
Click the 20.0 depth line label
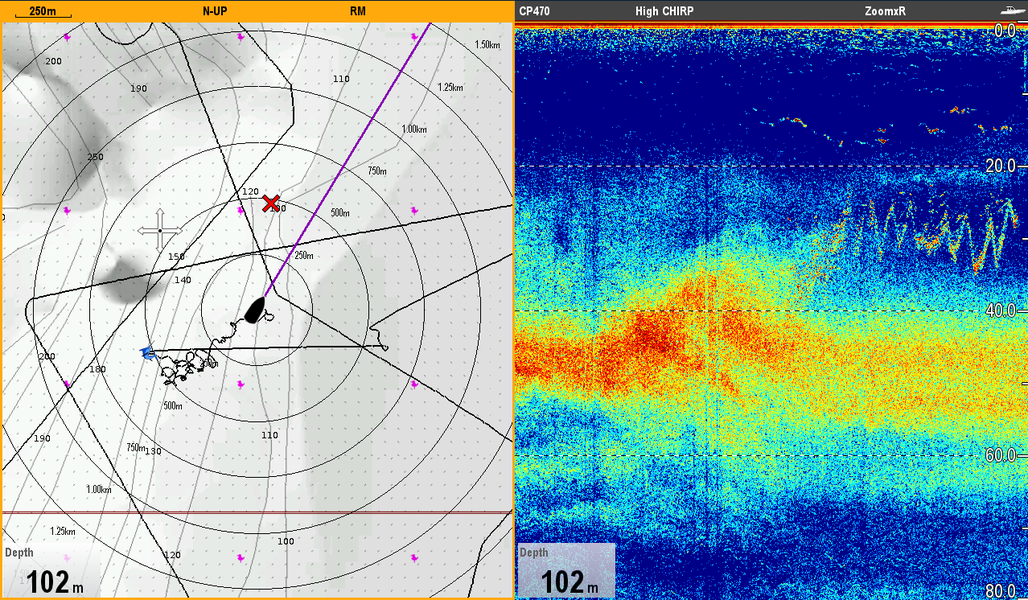1000,166
